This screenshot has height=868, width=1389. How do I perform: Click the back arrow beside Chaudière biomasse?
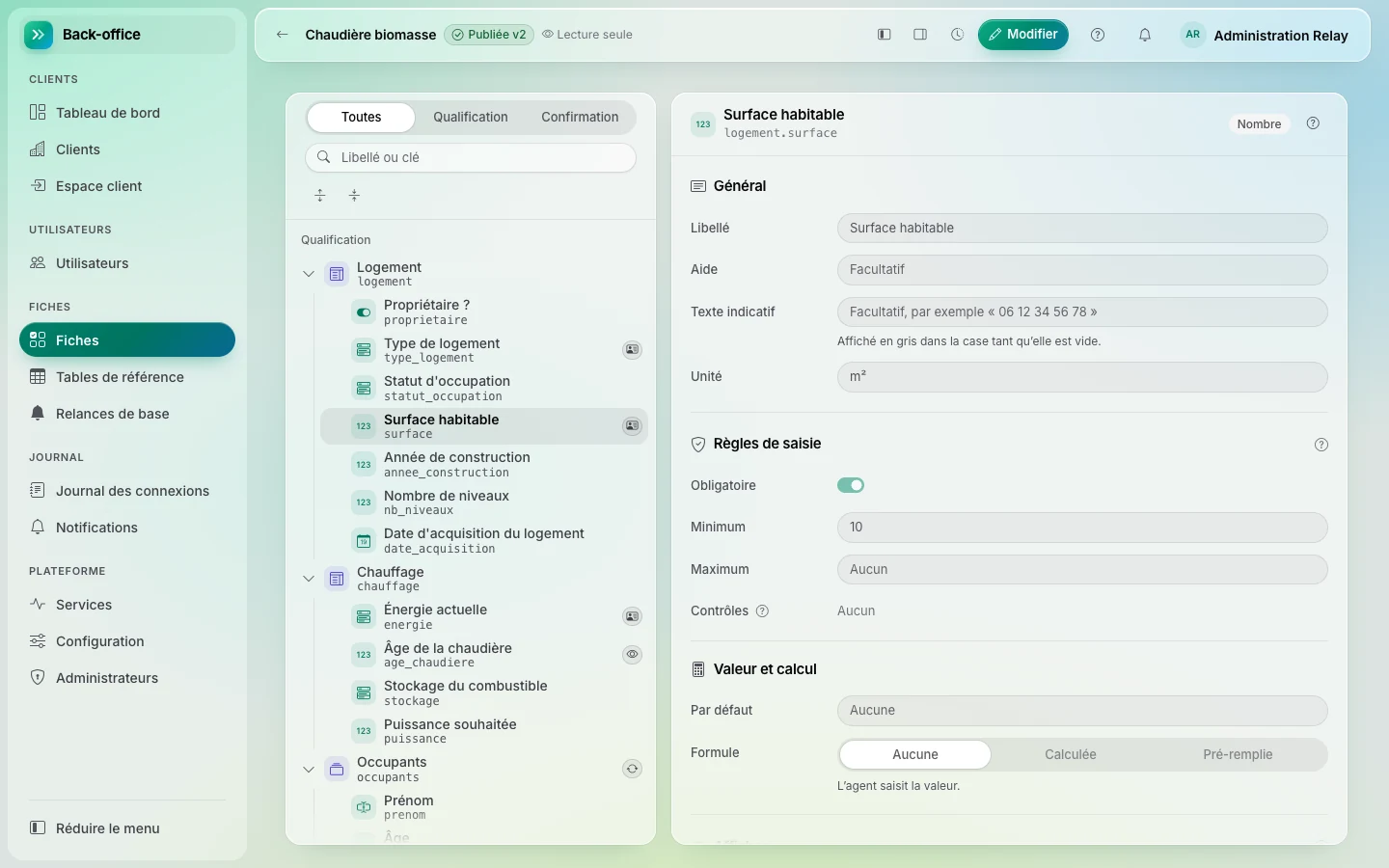tap(282, 35)
